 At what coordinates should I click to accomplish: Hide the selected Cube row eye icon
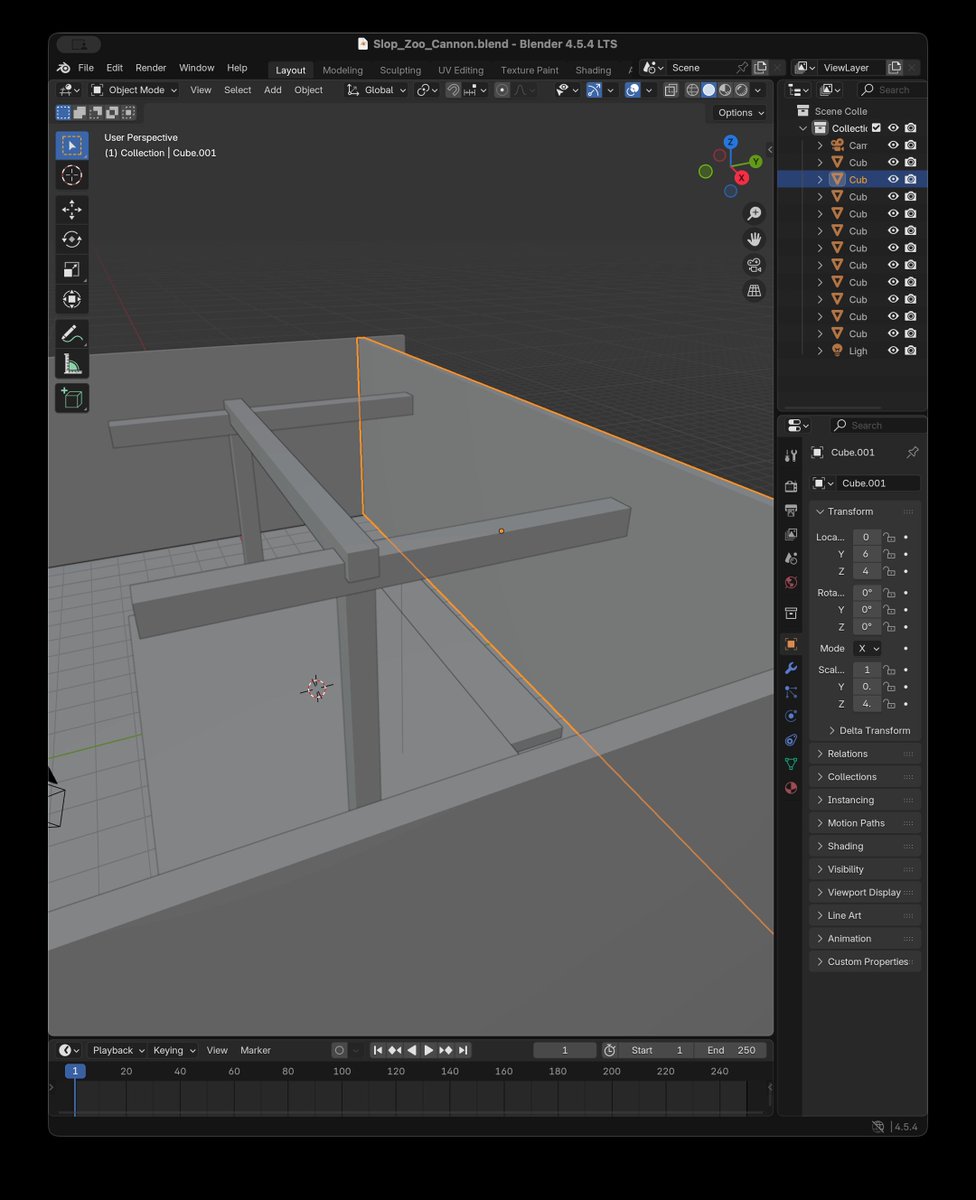(893, 180)
